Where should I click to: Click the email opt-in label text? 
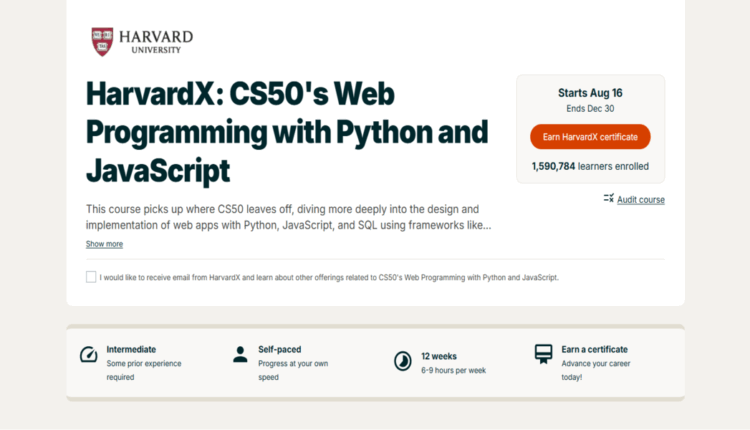[329, 277]
